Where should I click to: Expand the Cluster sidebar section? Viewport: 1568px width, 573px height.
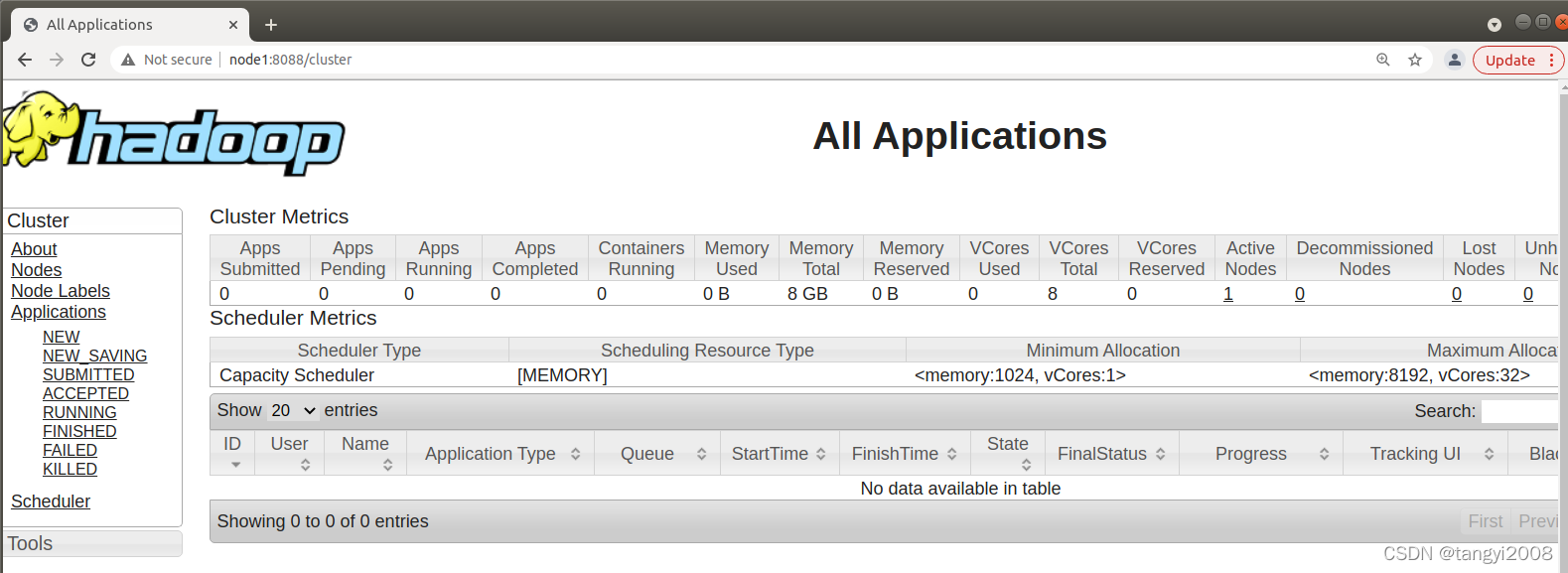coord(92,220)
